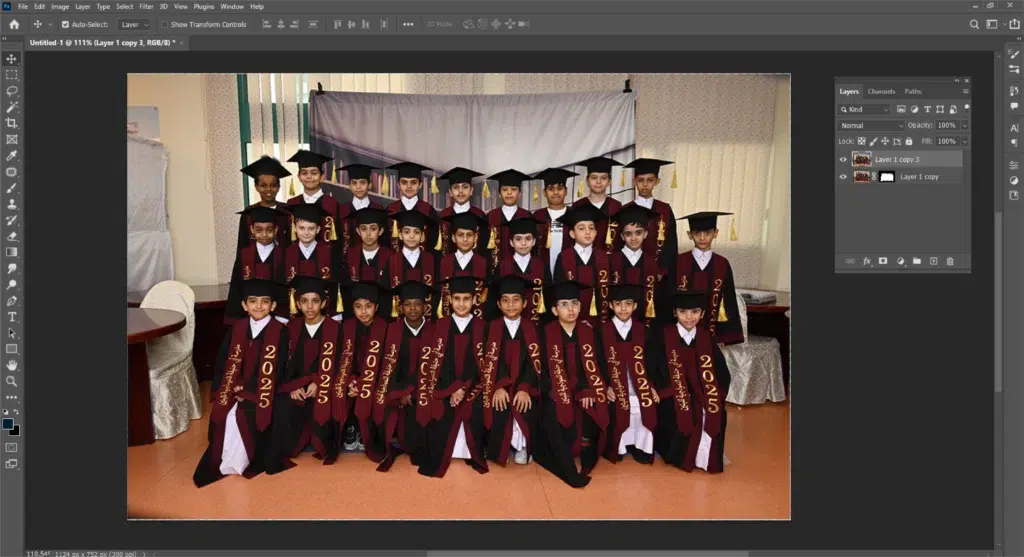Select the Magic Wand tool

click(12, 107)
